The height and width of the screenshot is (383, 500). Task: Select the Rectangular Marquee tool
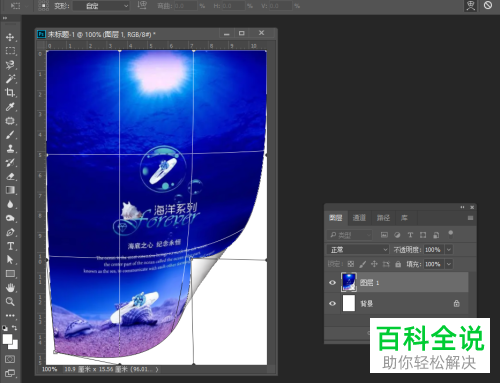[10, 51]
